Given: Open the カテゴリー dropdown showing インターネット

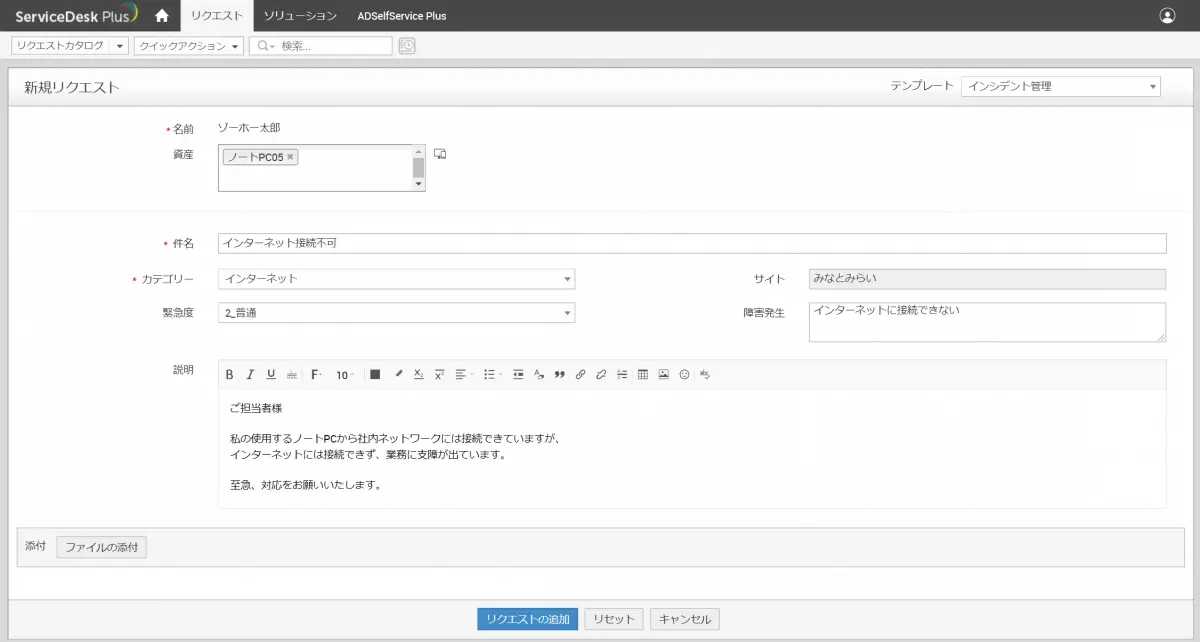Looking at the screenshot, I should point(396,279).
